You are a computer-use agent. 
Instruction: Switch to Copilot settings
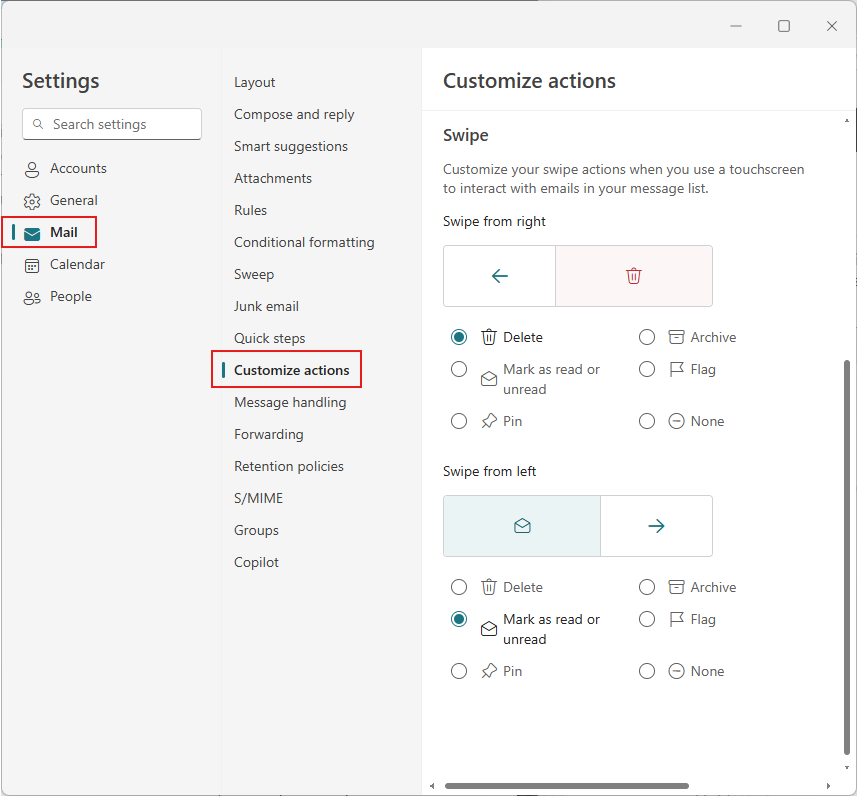[256, 562]
